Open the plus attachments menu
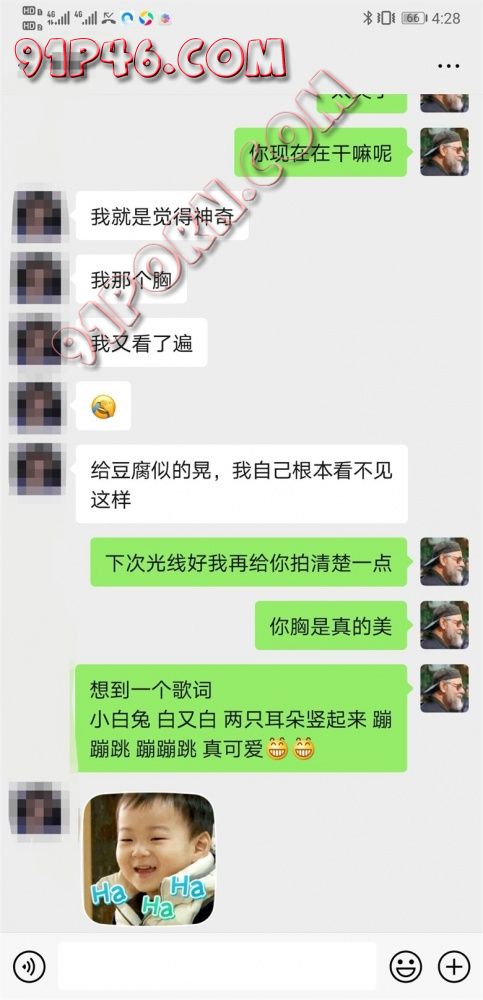 pyautogui.click(x=454, y=966)
